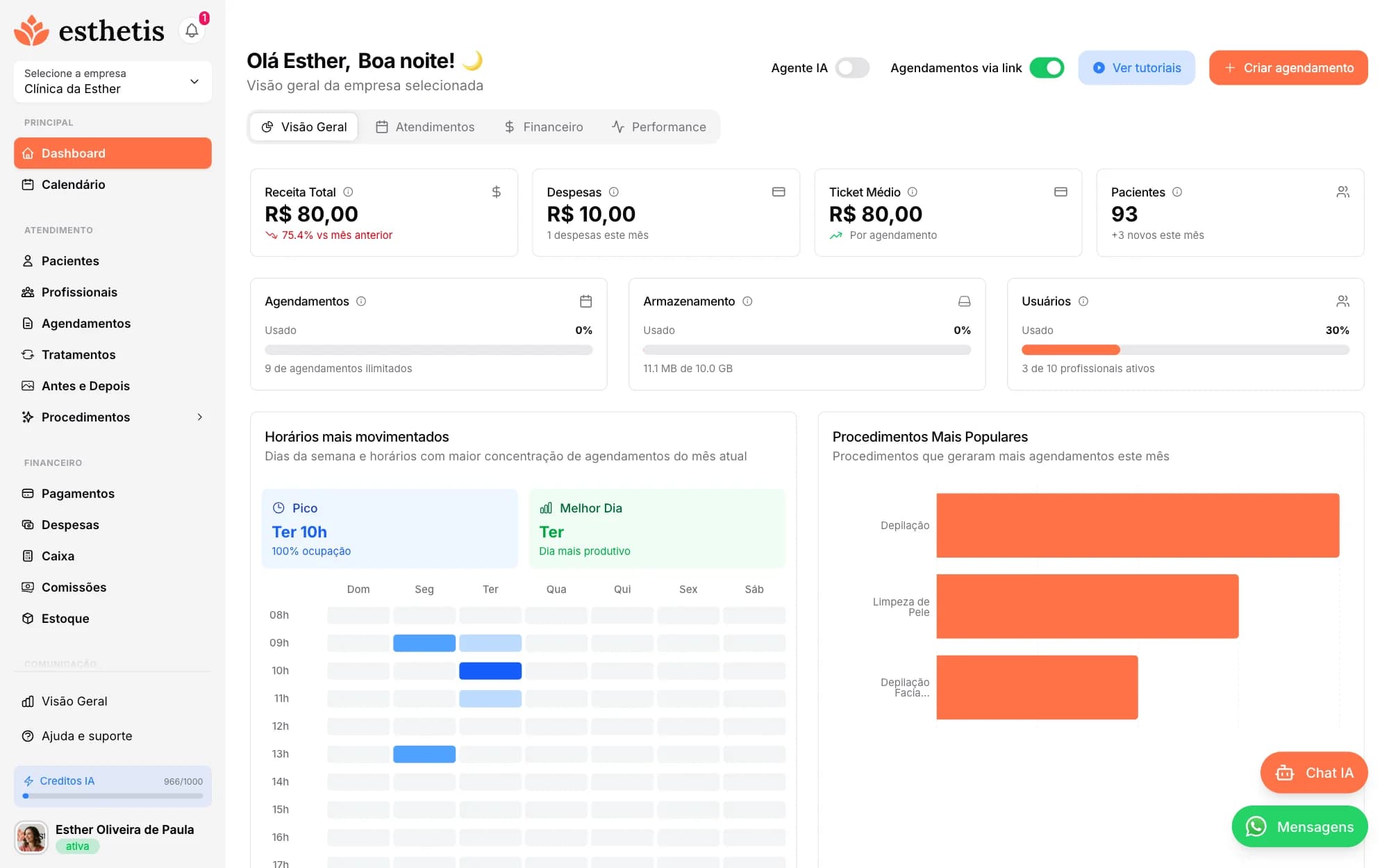Open Estoque in sidebar
Image resolution: width=1389 pixels, height=868 pixels.
coord(113,618)
